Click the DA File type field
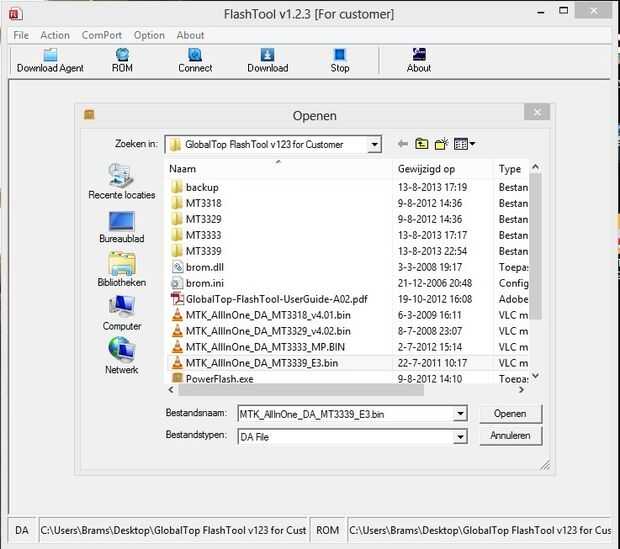This screenshot has height=549, width=620. click(x=346, y=437)
